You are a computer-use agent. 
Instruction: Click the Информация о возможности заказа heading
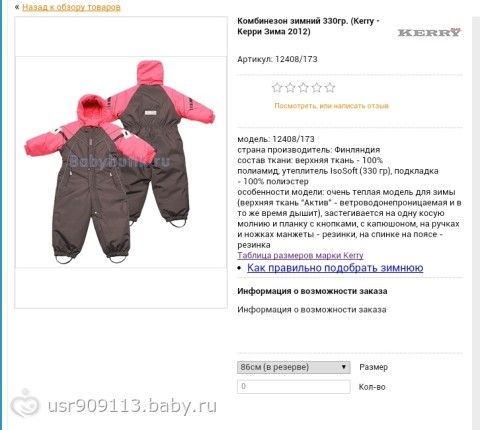pos(312,291)
